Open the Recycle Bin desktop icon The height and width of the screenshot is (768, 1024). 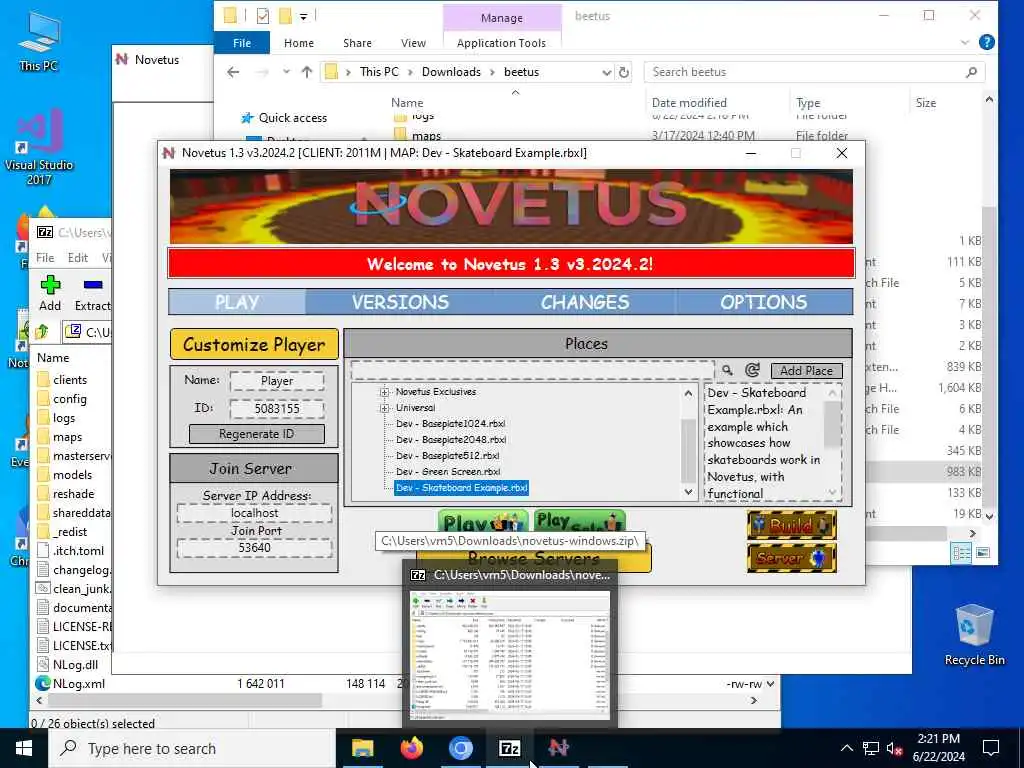[x=974, y=635]
